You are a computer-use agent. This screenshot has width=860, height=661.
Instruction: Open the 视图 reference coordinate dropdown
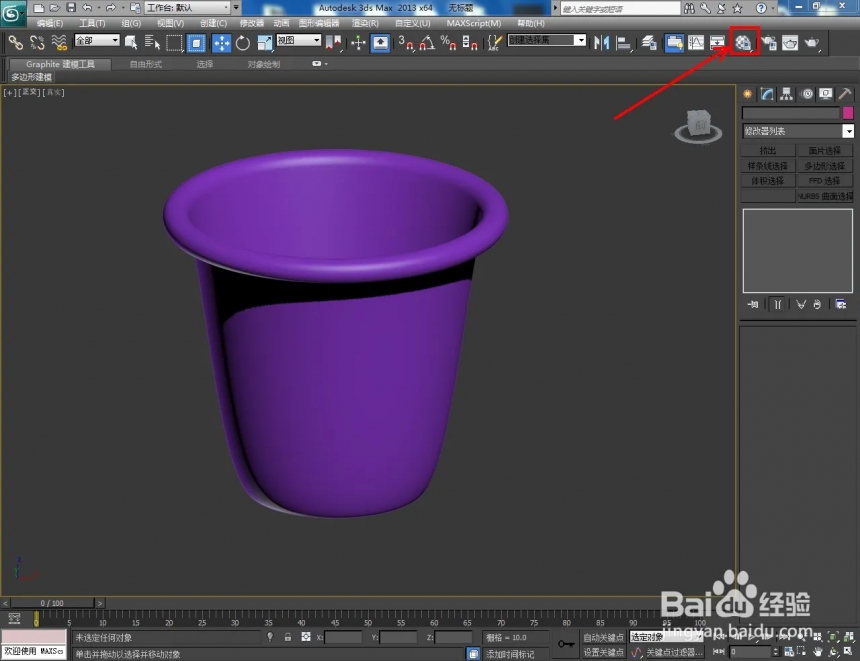coord(298,40)
